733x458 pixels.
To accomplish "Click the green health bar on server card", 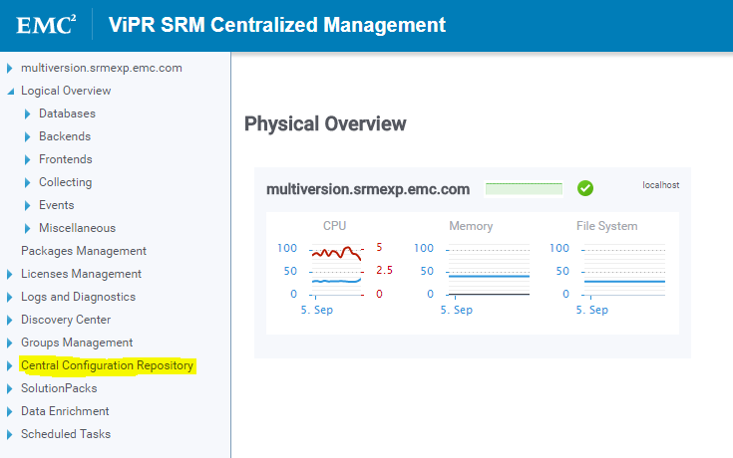I will 524,189.
